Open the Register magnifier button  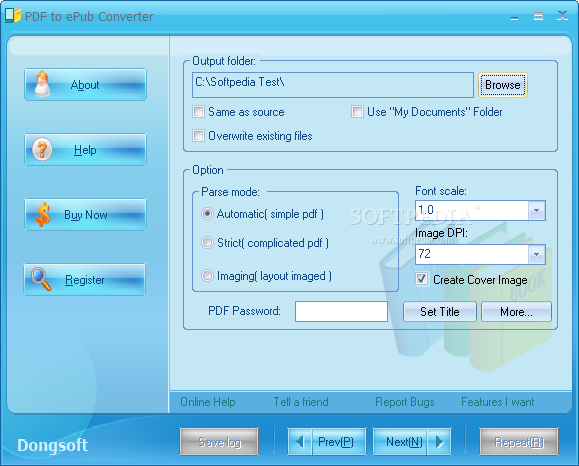[85, 280]
